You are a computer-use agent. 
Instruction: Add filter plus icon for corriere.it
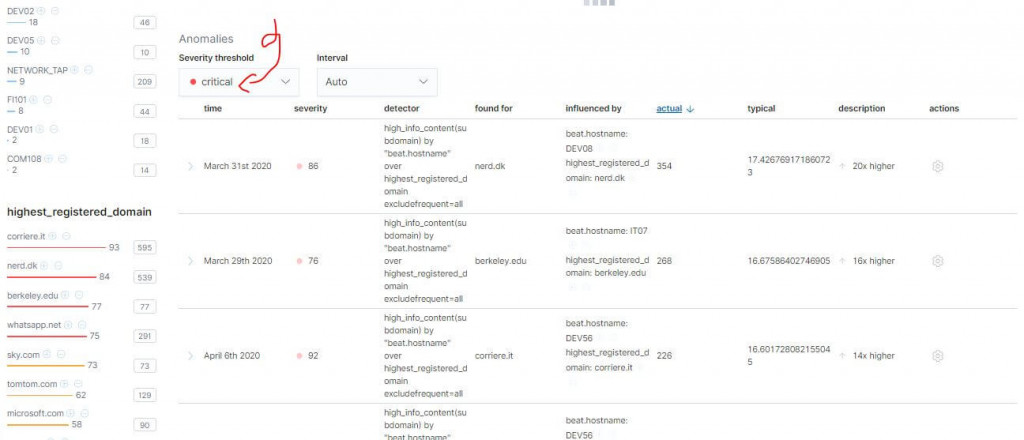(52, 236)
